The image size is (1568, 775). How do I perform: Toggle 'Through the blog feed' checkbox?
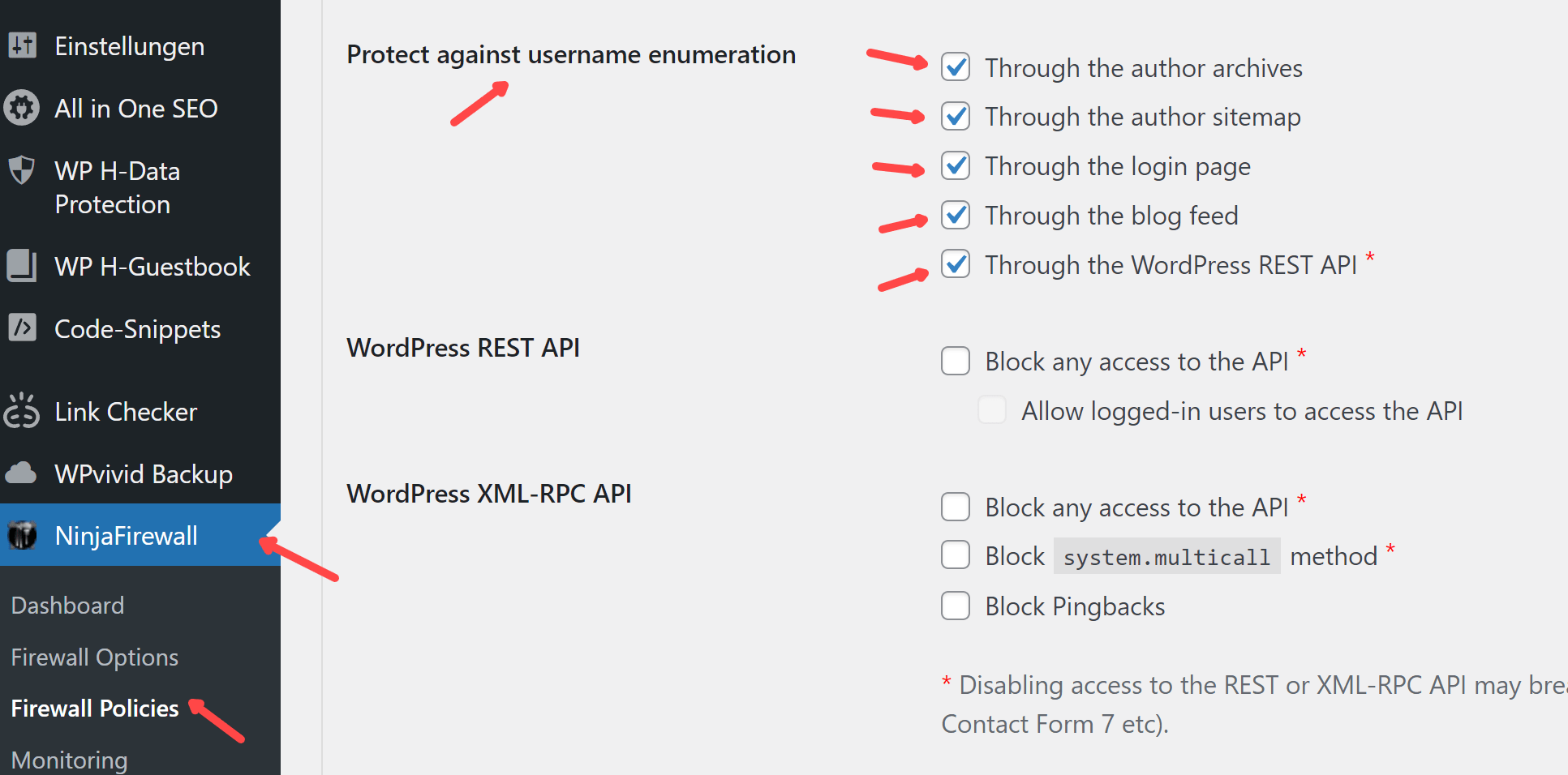pyautogui.click(x=956, y=216)
